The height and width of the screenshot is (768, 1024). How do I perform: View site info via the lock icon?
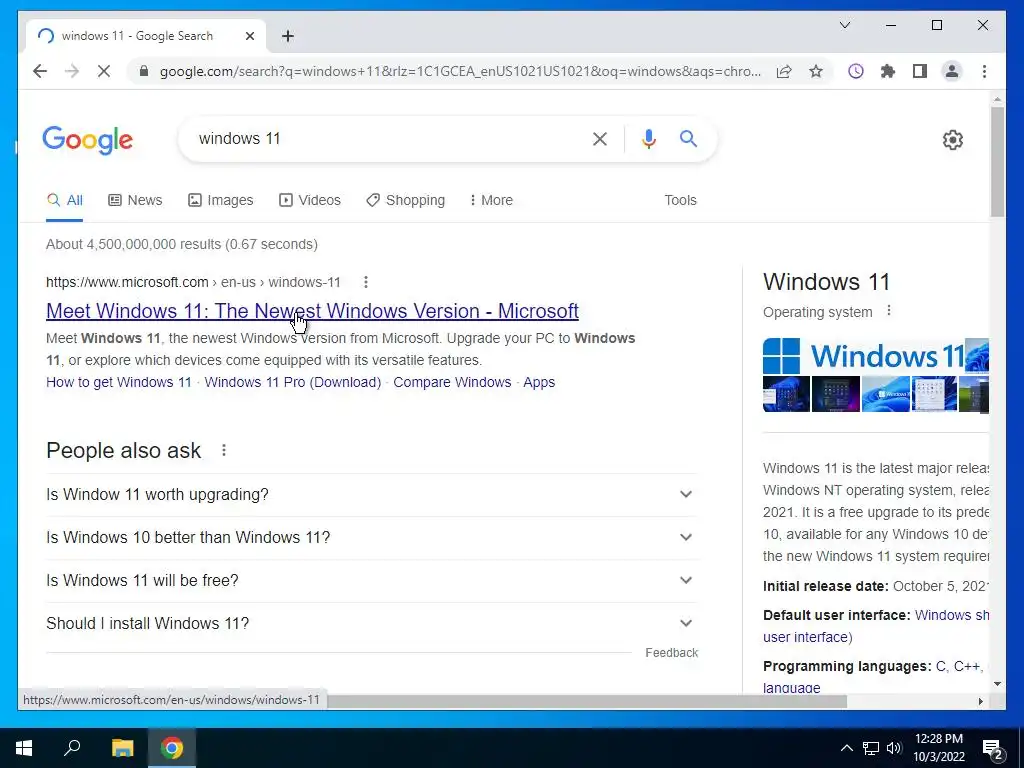point(144,71)
